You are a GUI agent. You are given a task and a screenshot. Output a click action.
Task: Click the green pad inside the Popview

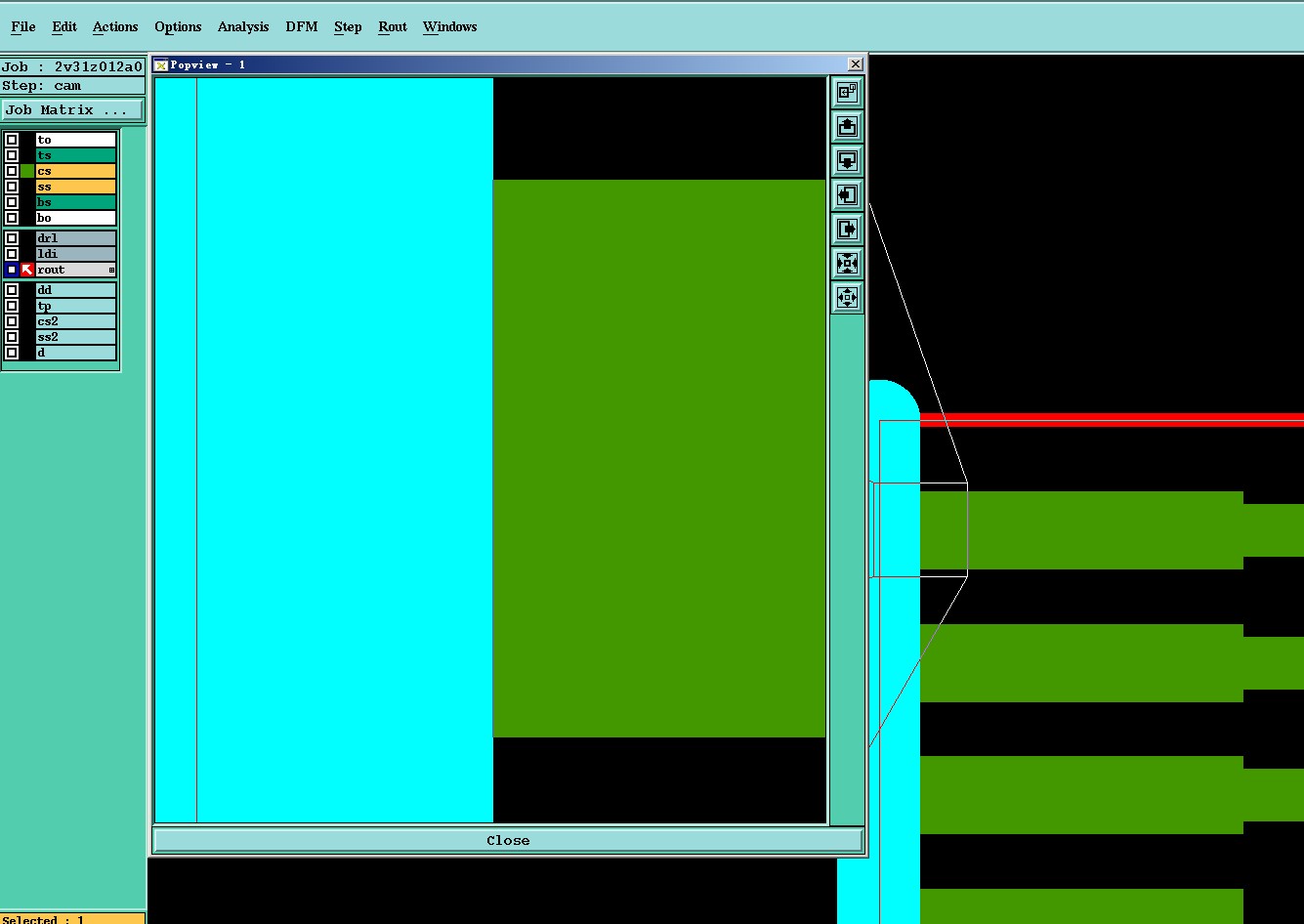[659, 458]
